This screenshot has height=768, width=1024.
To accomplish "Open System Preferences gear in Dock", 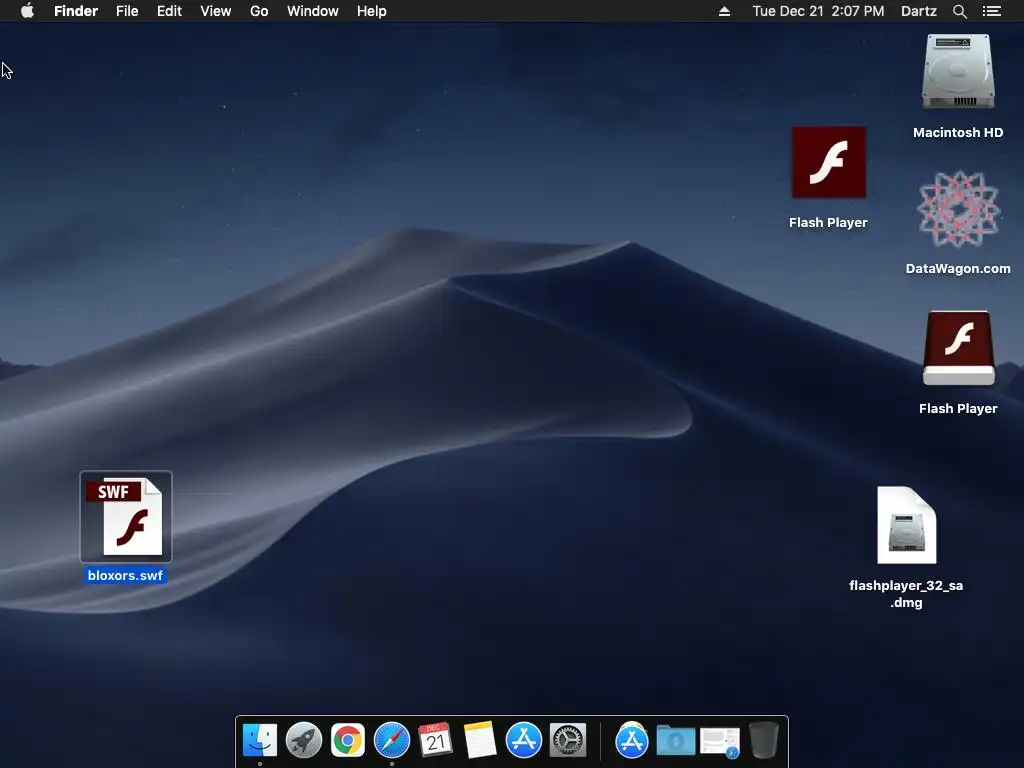I will pyautogui.click(x=568, y=741).
